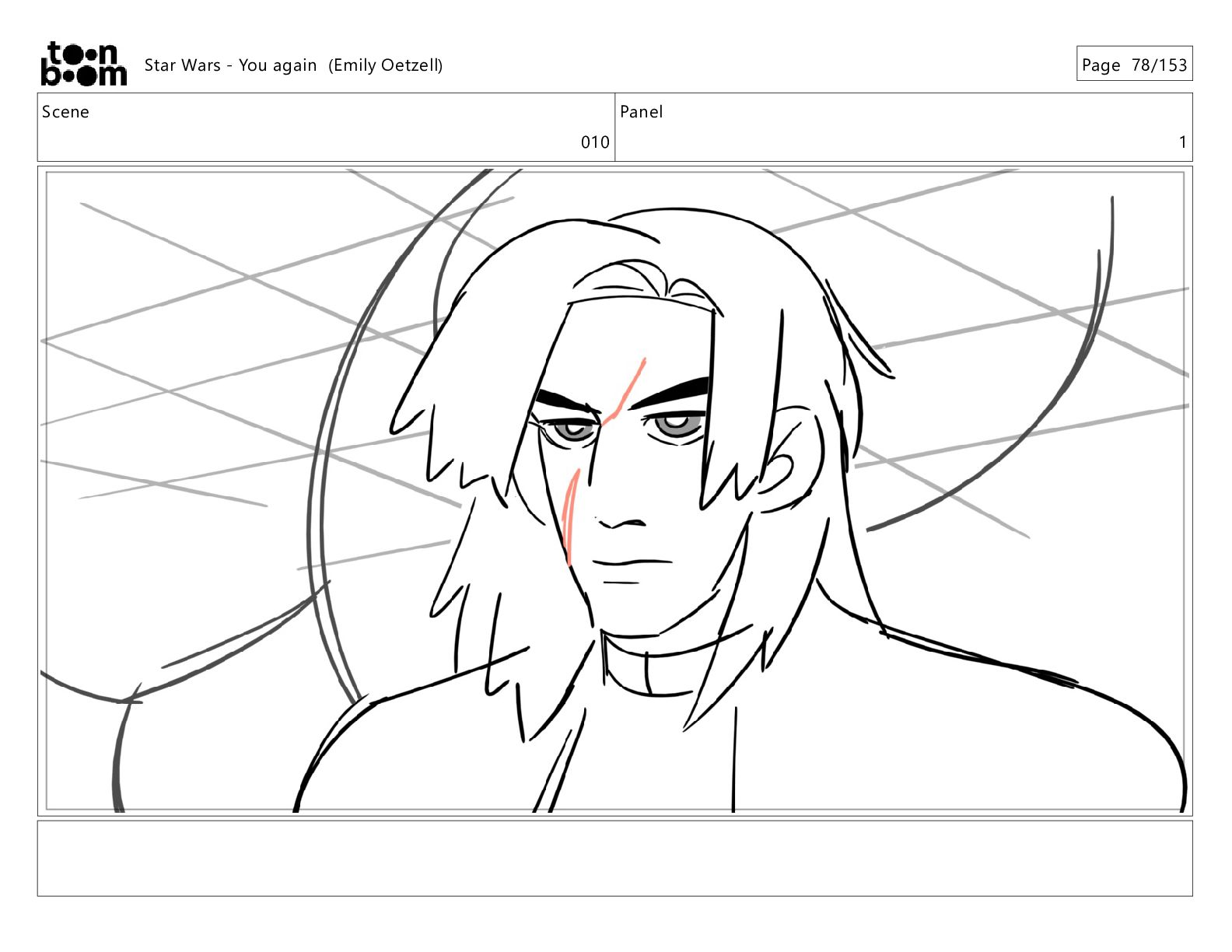
Task: Click the Toon Boom logo
Action: coord(83,64)
